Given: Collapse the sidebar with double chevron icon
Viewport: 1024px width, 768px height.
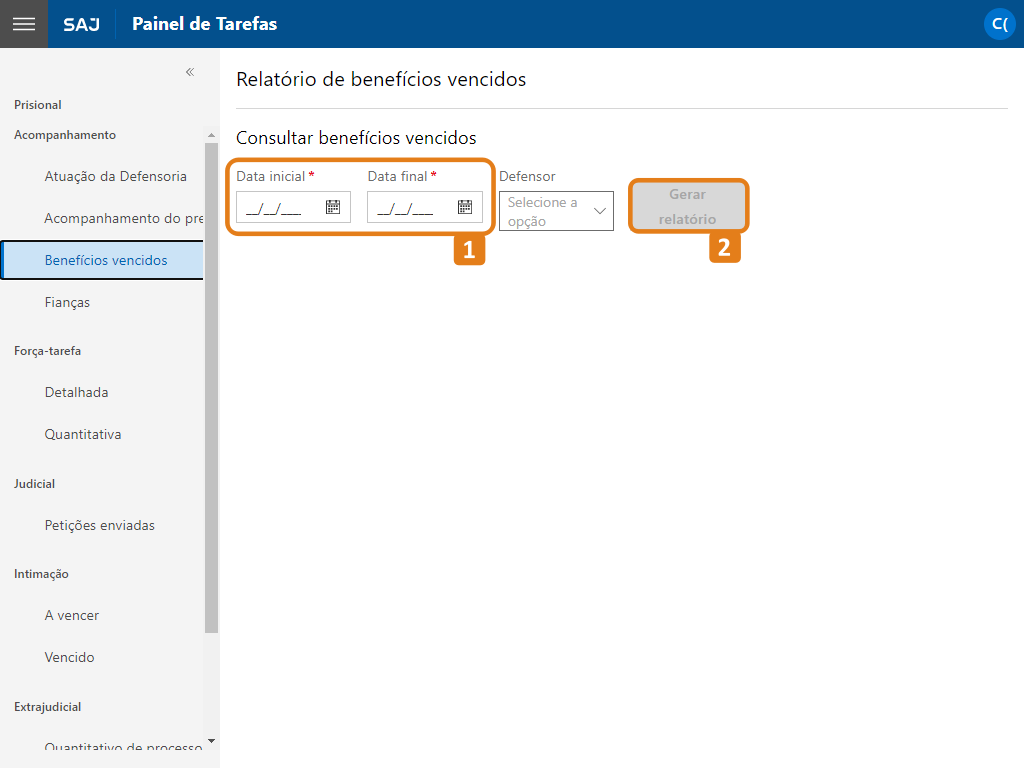Looking at the screenshot, I should point(190,72).
